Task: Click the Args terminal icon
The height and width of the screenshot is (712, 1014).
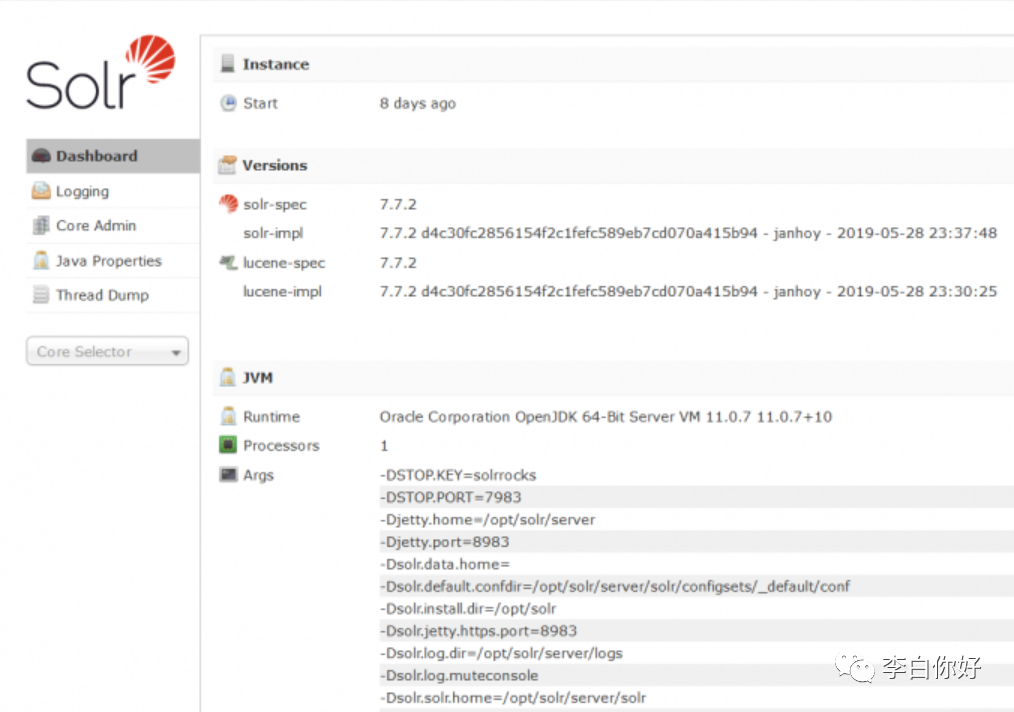Action: (x=228, y=475)
